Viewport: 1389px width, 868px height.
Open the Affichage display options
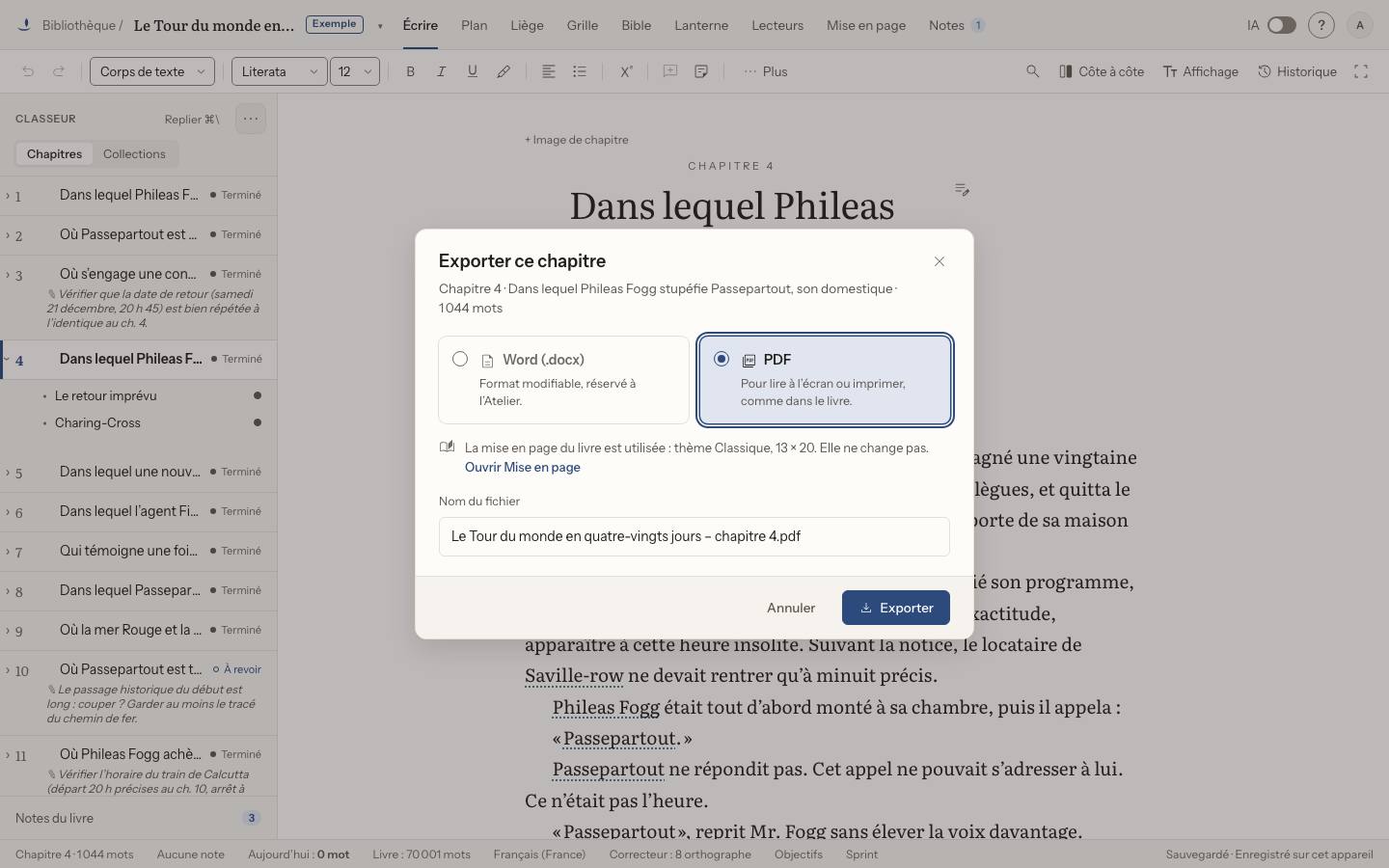pyautogui.click(x=1201, y=71)
